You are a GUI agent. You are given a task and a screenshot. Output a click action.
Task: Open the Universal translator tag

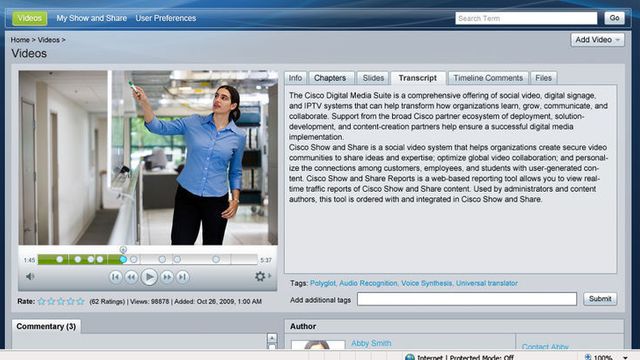(x=487, y=283)
